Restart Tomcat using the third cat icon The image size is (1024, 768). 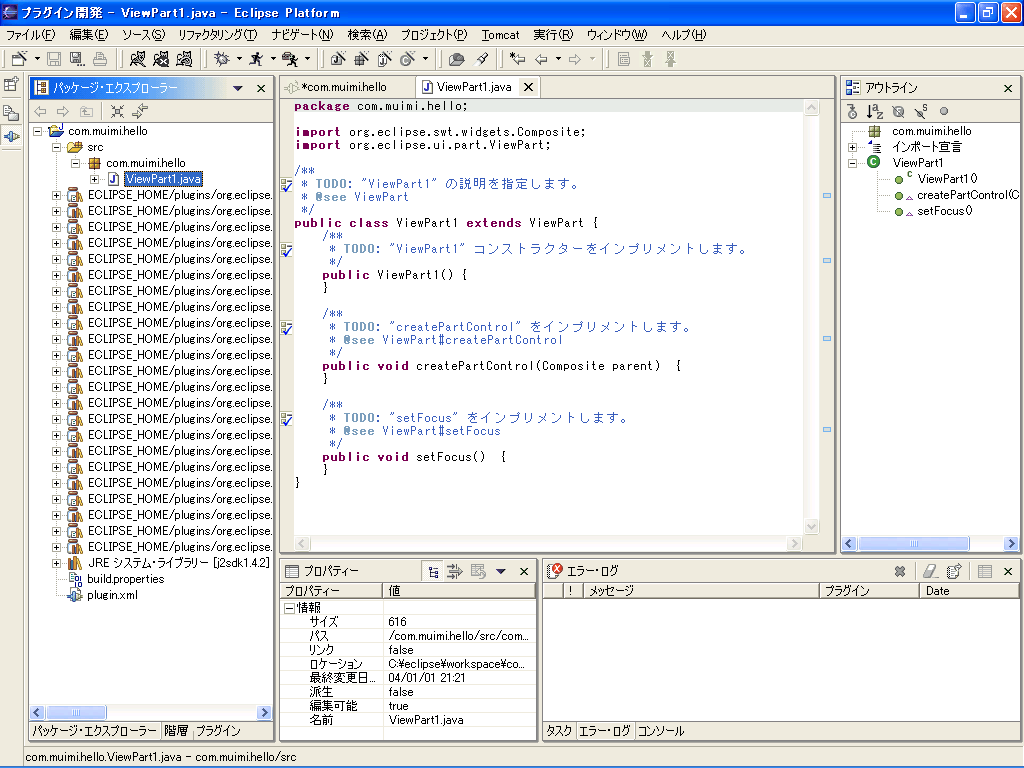coord(184,59)
